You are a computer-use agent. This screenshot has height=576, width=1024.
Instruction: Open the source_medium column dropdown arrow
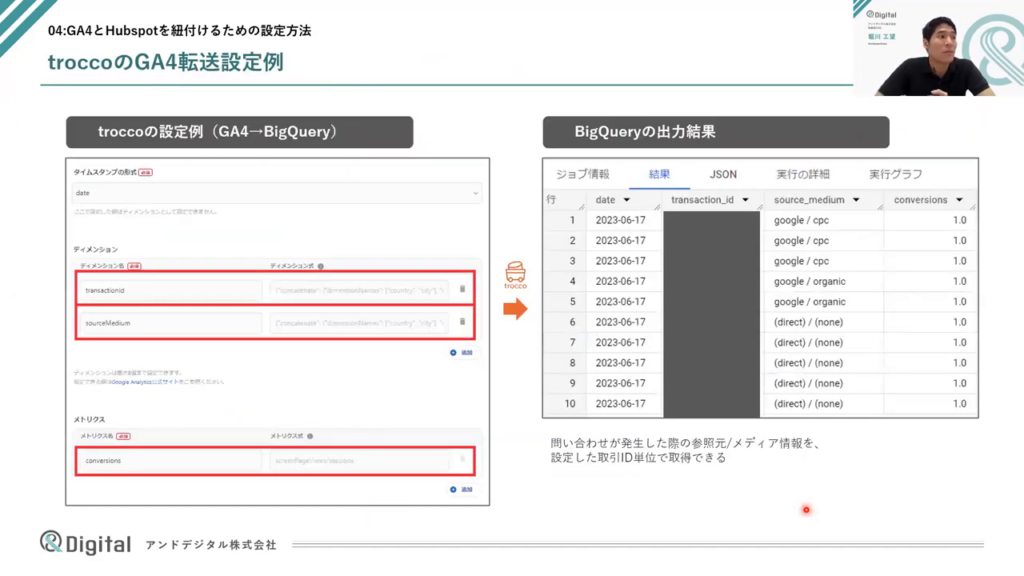858,200
